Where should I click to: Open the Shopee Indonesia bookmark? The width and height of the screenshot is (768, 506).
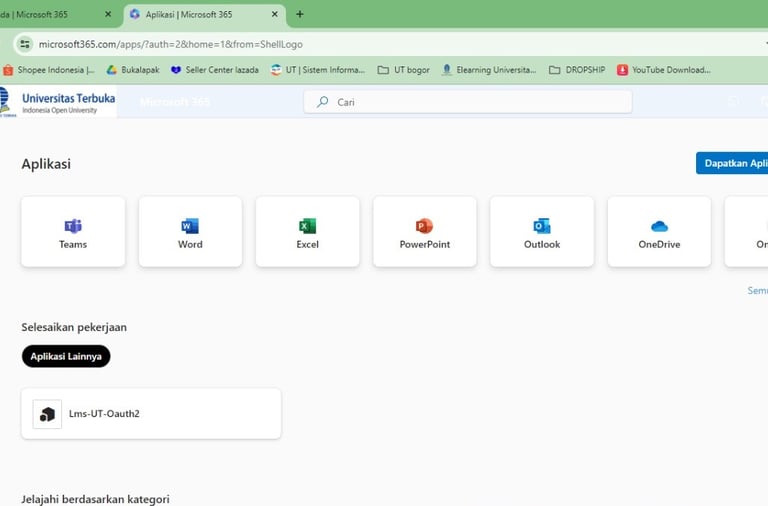(x=49, y=70)
